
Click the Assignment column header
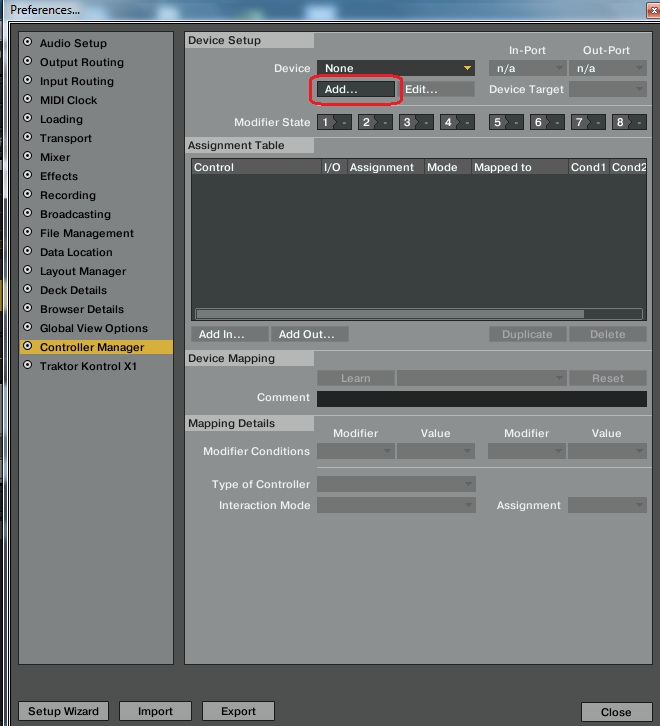pyautogui.click(x=386, y=167)
